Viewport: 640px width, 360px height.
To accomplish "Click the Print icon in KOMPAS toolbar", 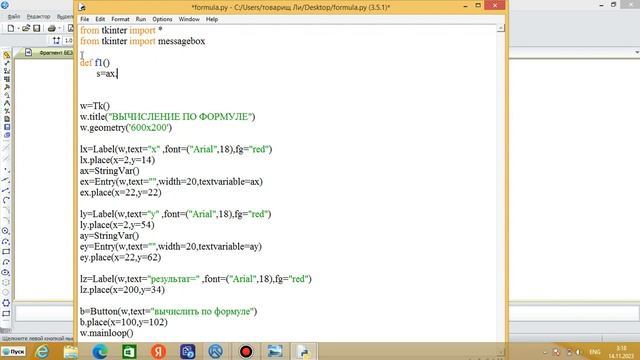I will [x=51, y=28].
